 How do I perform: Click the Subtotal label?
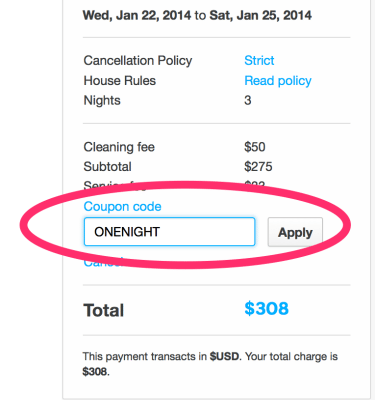(107, 167)
